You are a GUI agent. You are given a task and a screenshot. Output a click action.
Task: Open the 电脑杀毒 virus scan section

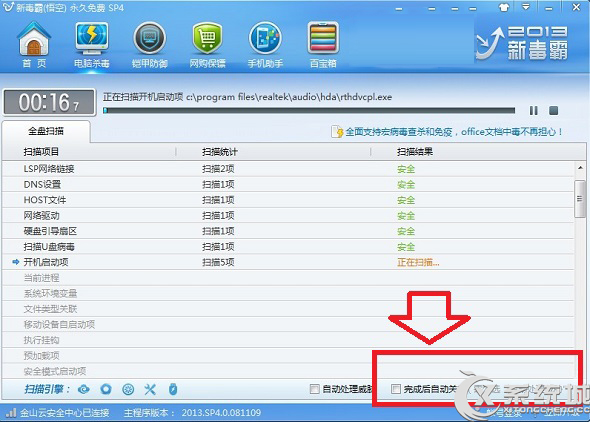91,44
